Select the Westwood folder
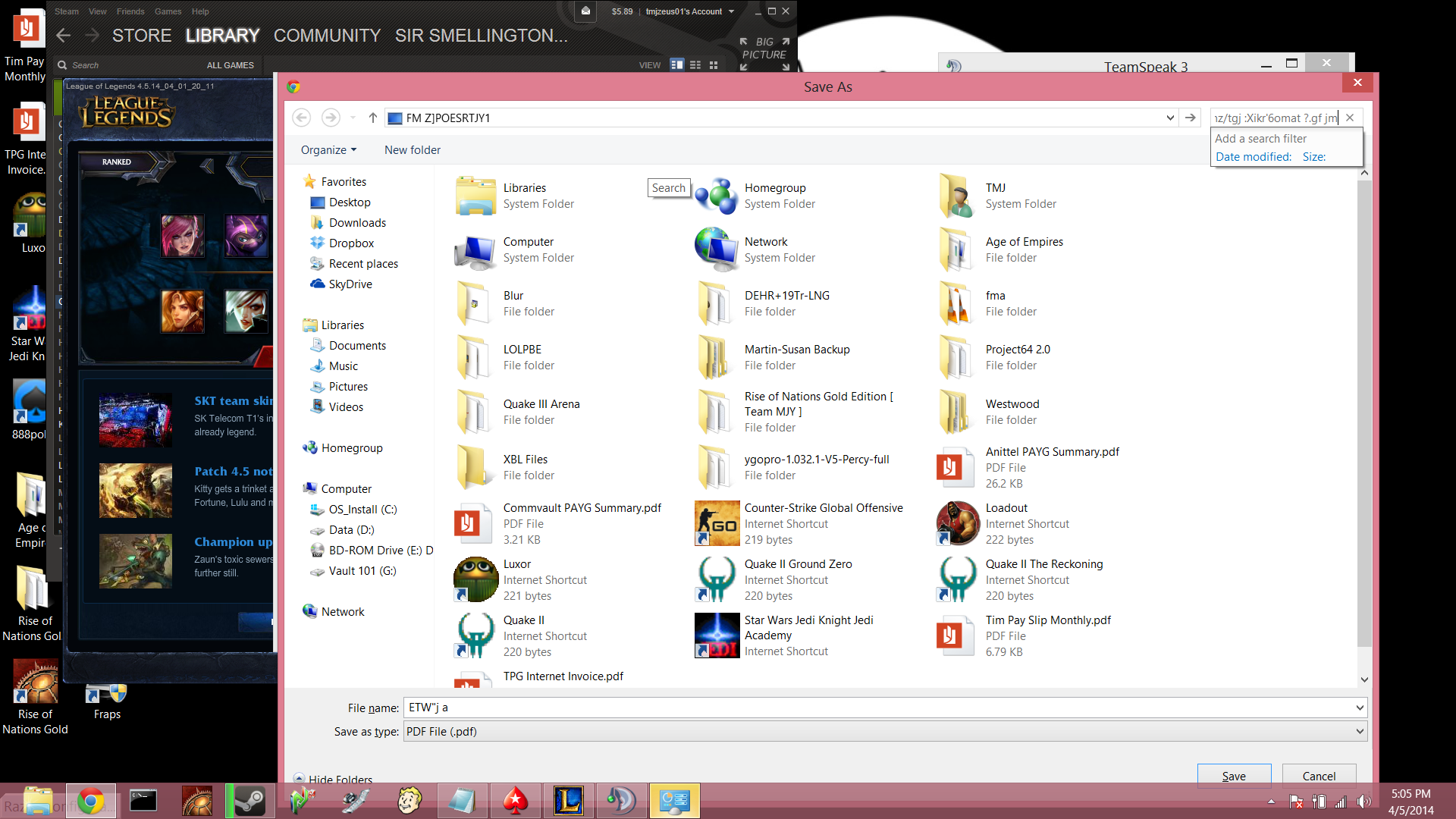Image resolution: width=1456 pixels, height=819 pixels. click(x=990, y=412)
